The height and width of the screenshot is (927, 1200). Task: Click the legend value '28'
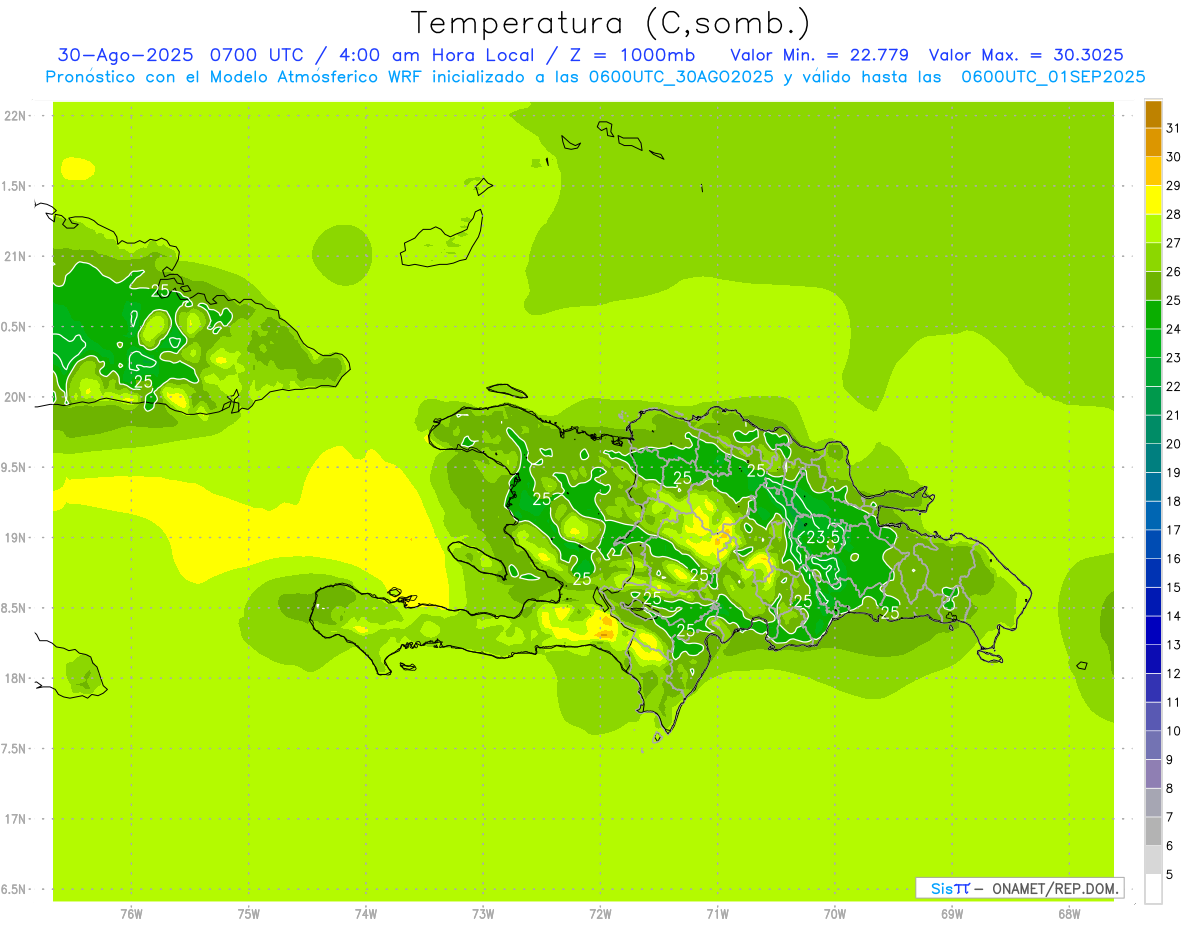[x=1174, y=214]
